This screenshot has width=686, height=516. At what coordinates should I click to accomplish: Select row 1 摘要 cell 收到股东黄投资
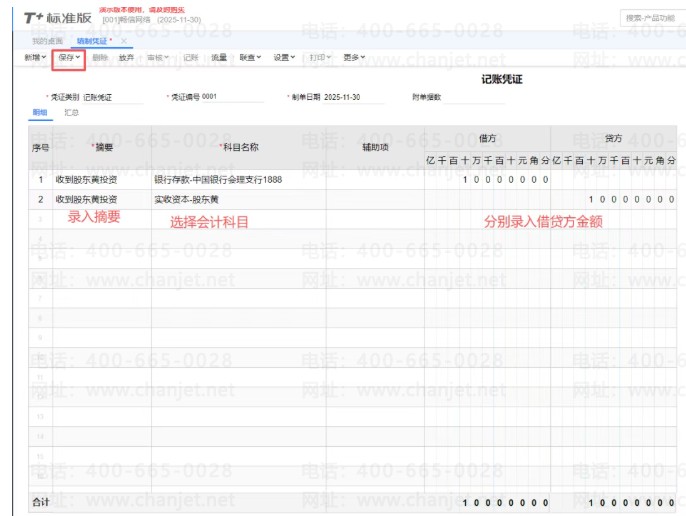click(102, 179)
